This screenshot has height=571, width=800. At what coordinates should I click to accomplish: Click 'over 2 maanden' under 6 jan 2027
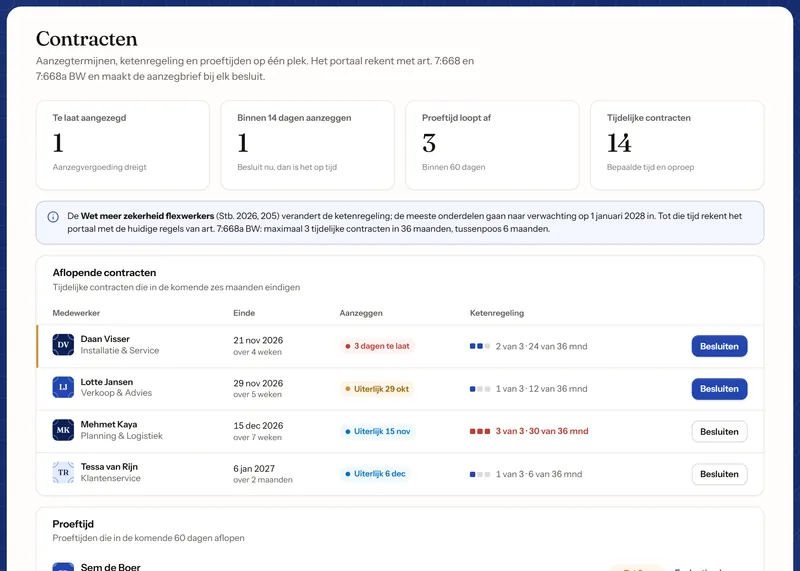263,480
